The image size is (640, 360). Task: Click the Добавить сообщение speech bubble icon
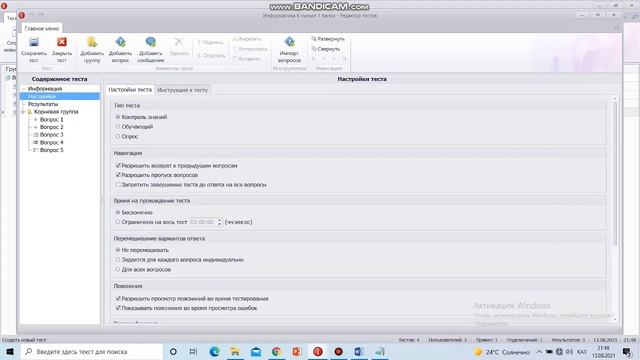point(151,42)
